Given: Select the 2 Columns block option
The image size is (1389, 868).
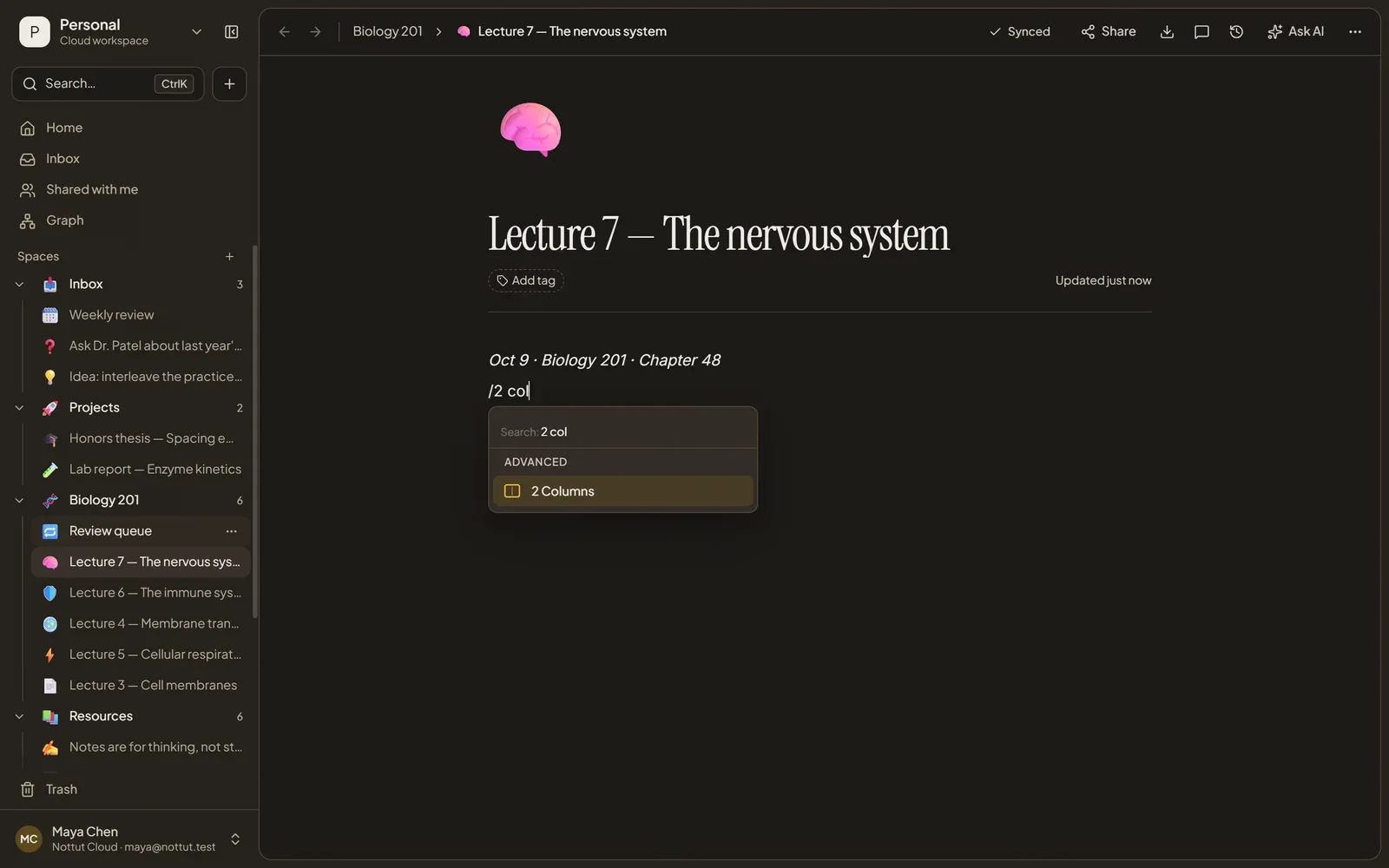Looking at the screenshot, I should pos(622,491).
